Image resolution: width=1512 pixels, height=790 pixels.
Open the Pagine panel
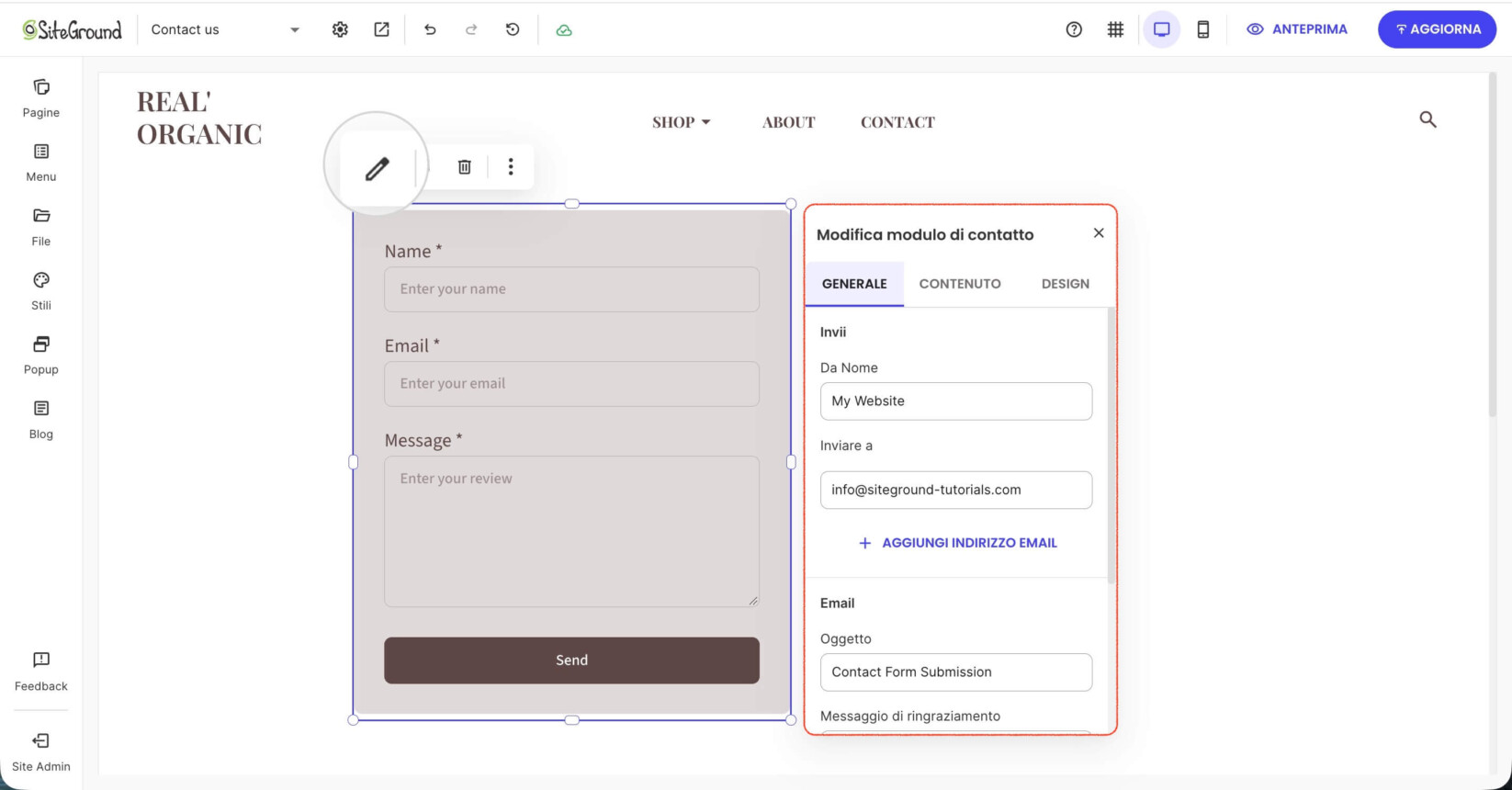[41, 98]
